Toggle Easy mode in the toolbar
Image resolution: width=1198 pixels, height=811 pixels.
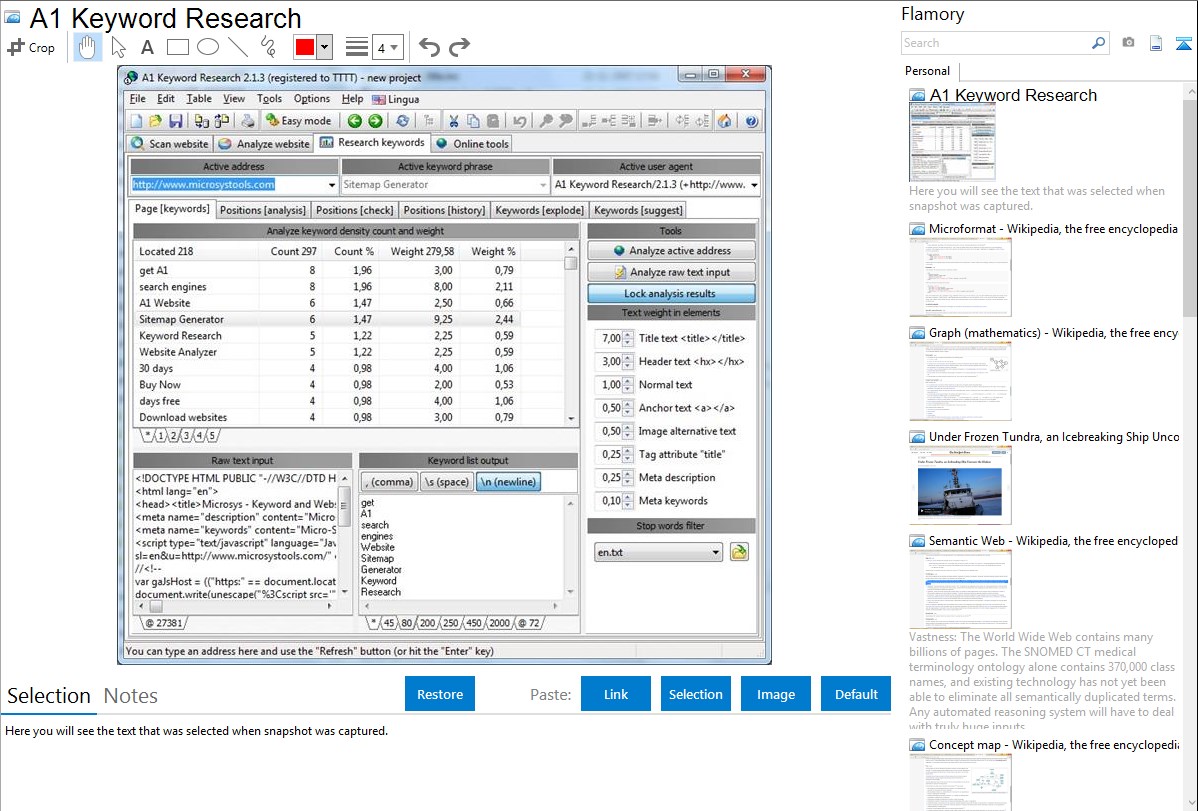pos(298,121)
